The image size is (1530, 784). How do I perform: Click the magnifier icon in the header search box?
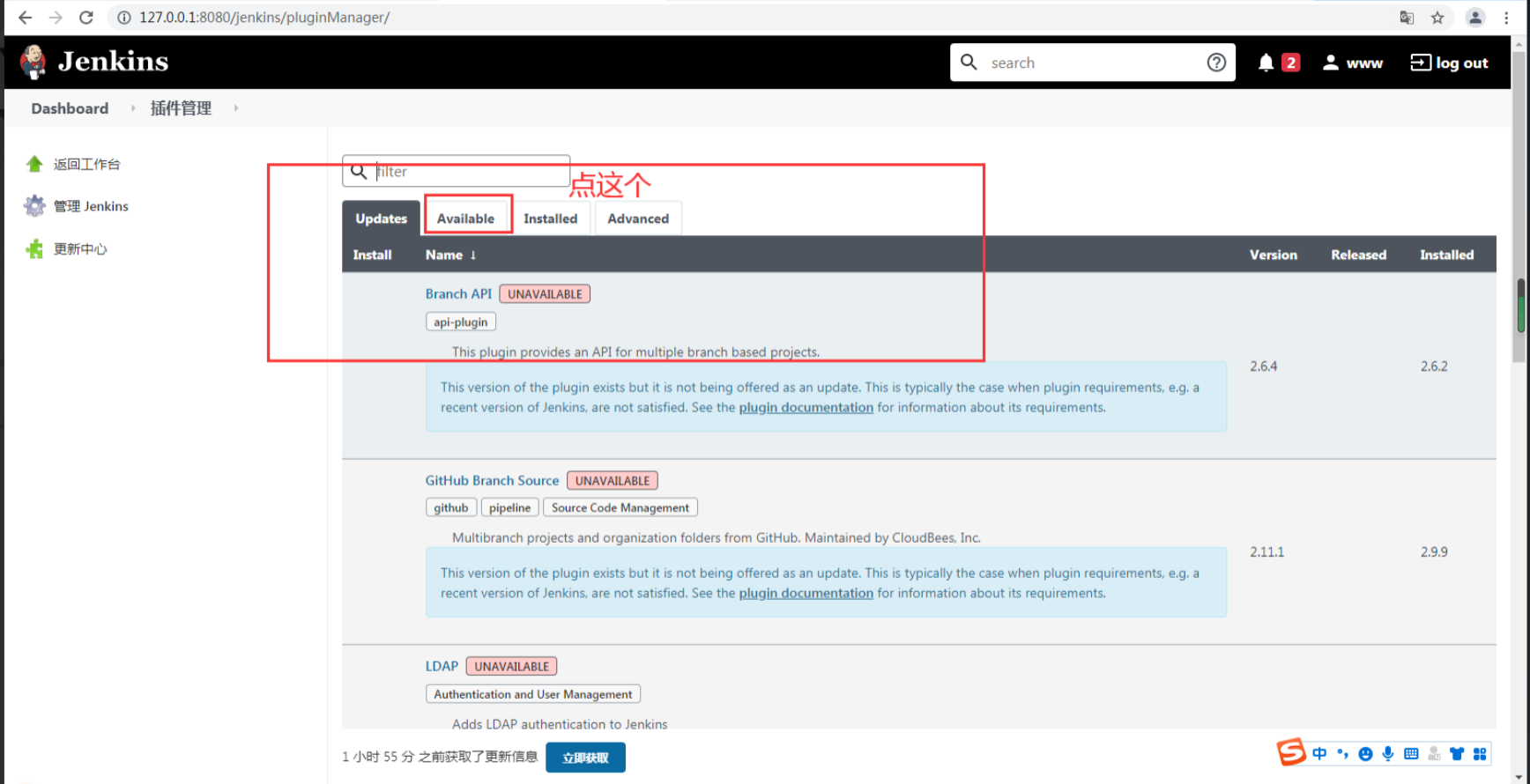click(969, 62)
